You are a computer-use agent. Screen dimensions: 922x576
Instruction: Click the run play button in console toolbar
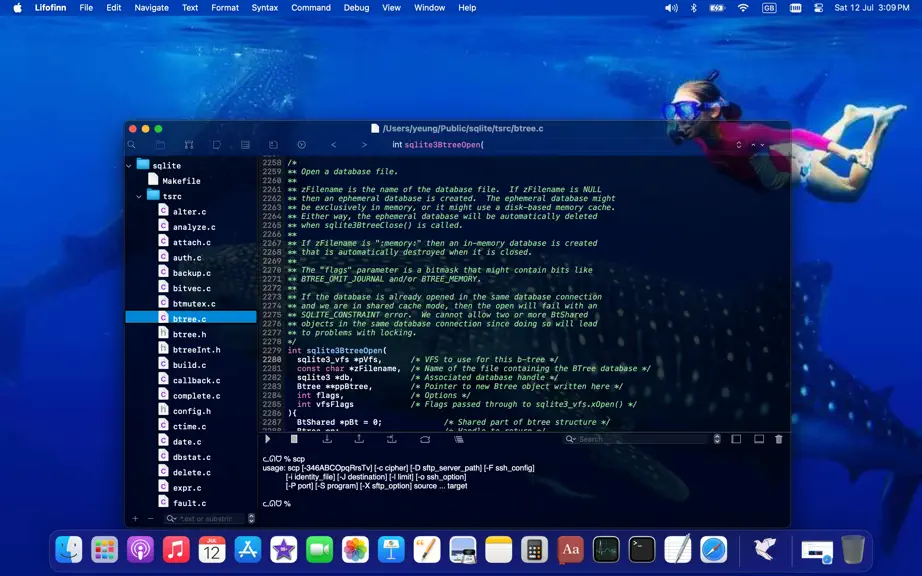coord(268,439)
